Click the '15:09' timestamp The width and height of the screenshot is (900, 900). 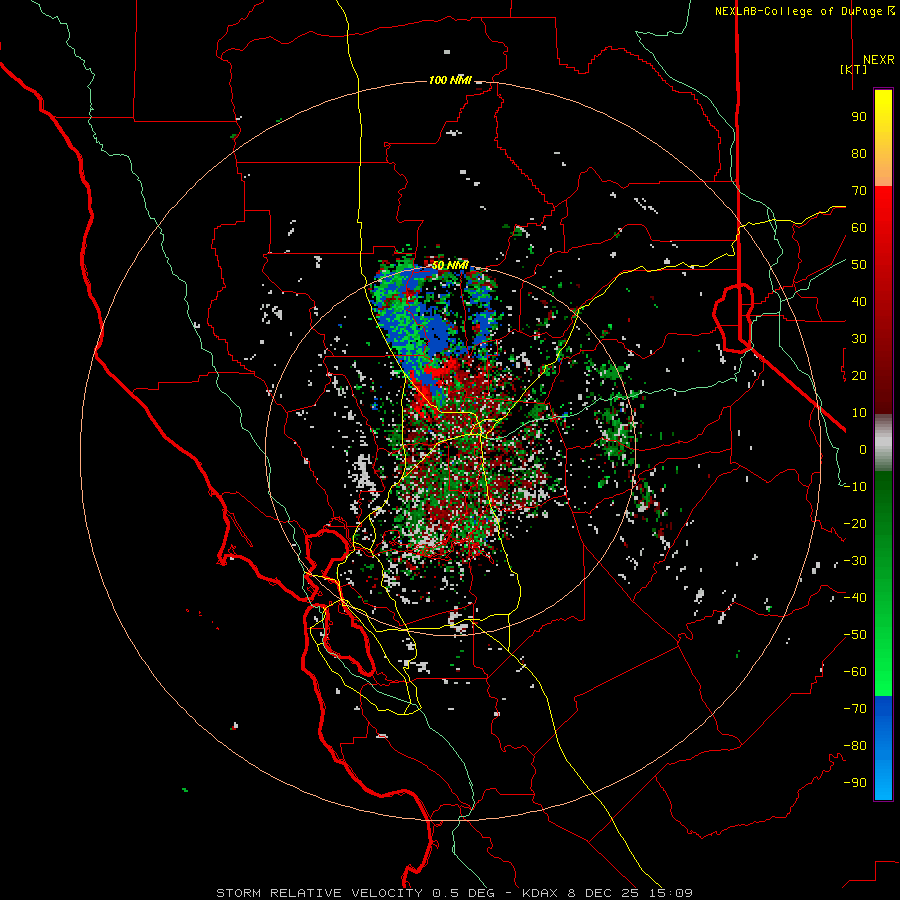point(672,893)
